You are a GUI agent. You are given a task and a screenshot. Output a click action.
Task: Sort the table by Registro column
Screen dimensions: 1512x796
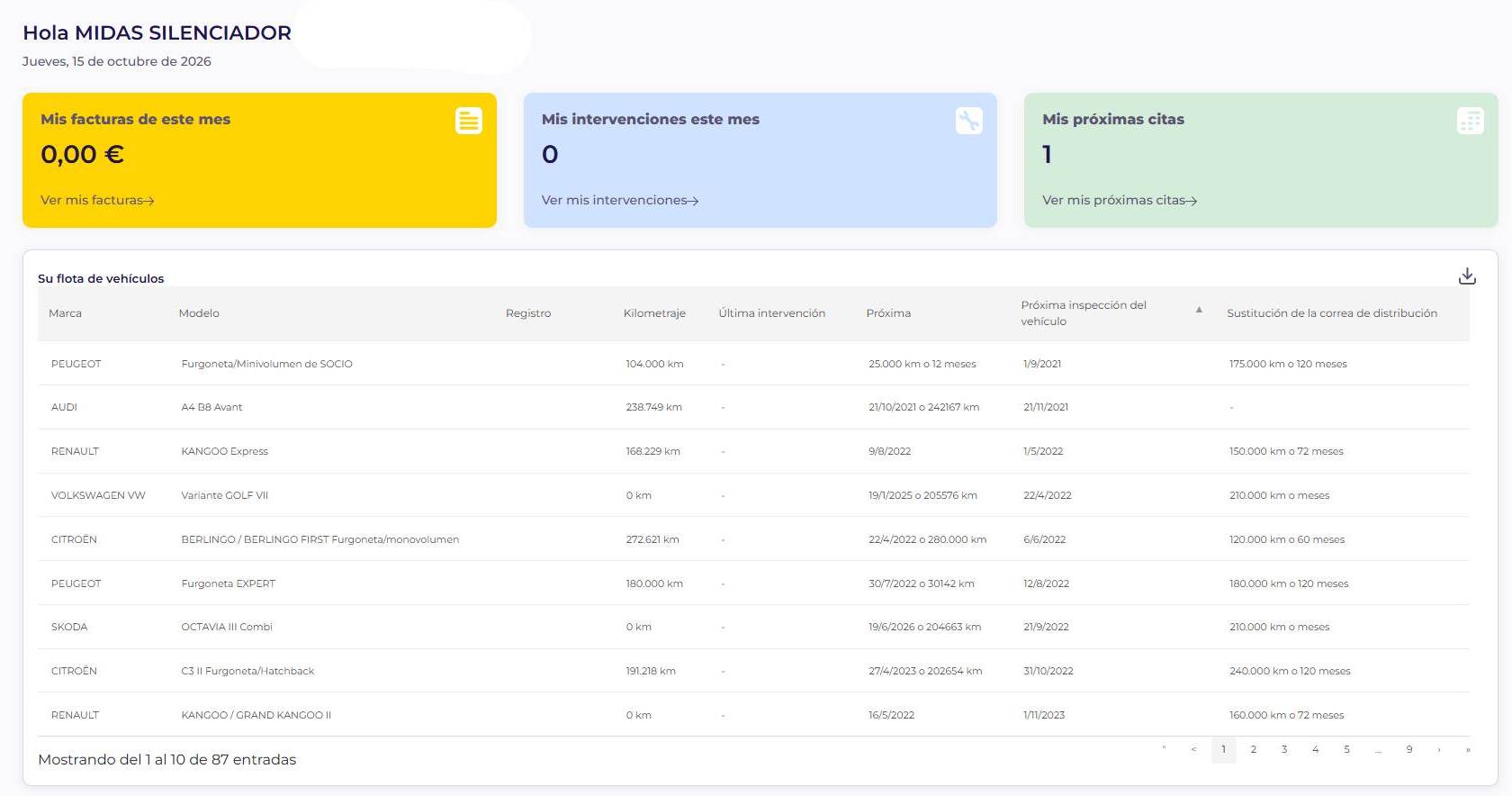(x=528, y=313)
